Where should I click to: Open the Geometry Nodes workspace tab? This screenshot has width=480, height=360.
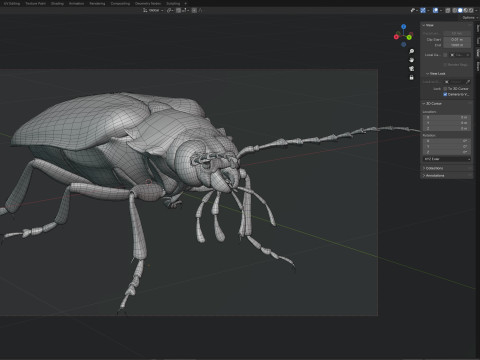click(148, 3)
